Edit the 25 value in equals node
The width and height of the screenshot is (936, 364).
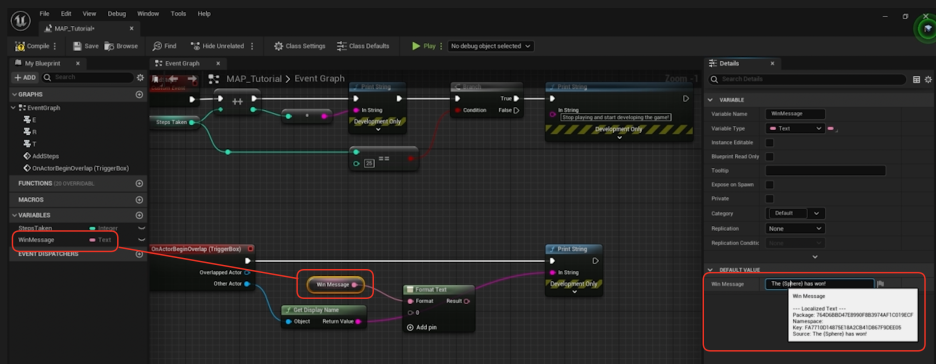(369, 164)
